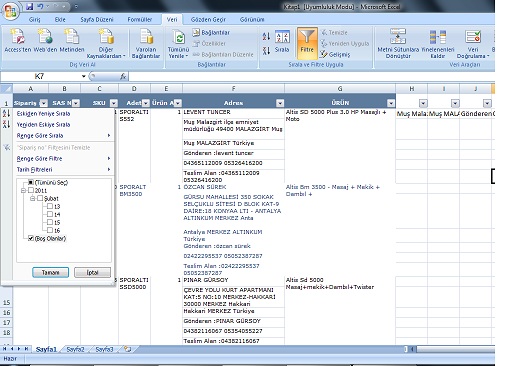Open the Sipariş column filter dropdown
This screenshot has width=511, height=366.
coord(43,103)
